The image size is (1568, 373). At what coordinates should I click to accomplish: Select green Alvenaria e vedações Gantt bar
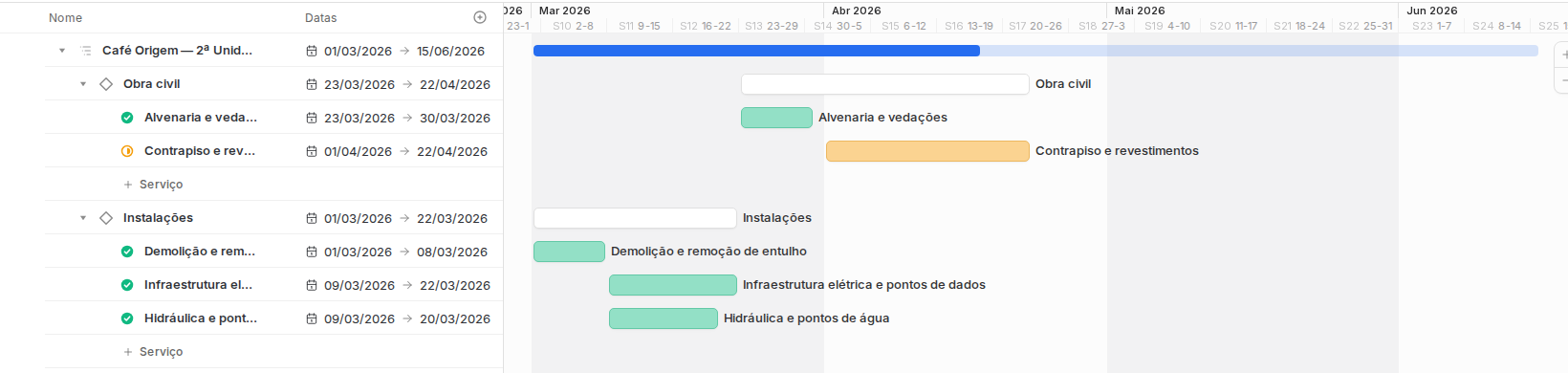776,118
